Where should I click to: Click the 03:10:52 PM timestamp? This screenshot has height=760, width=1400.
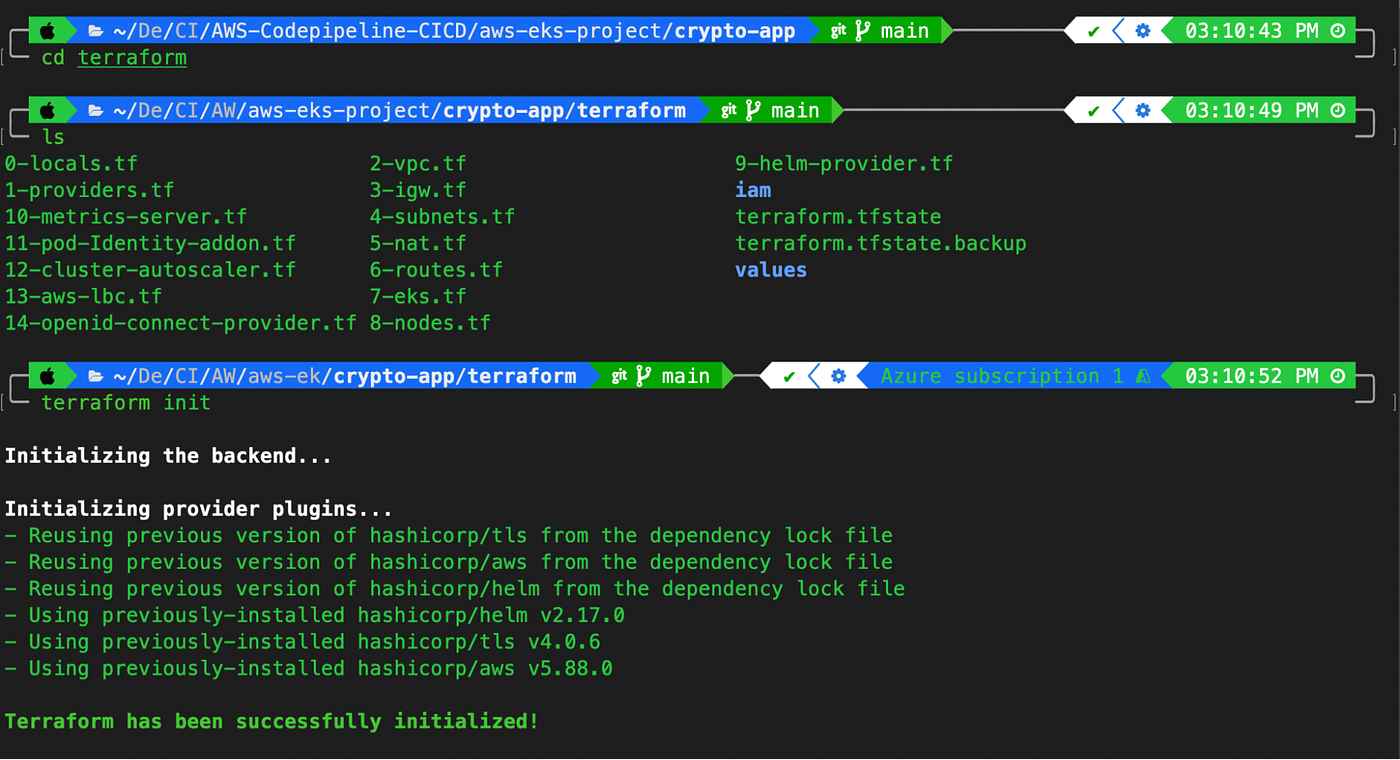pos(1252,377)
